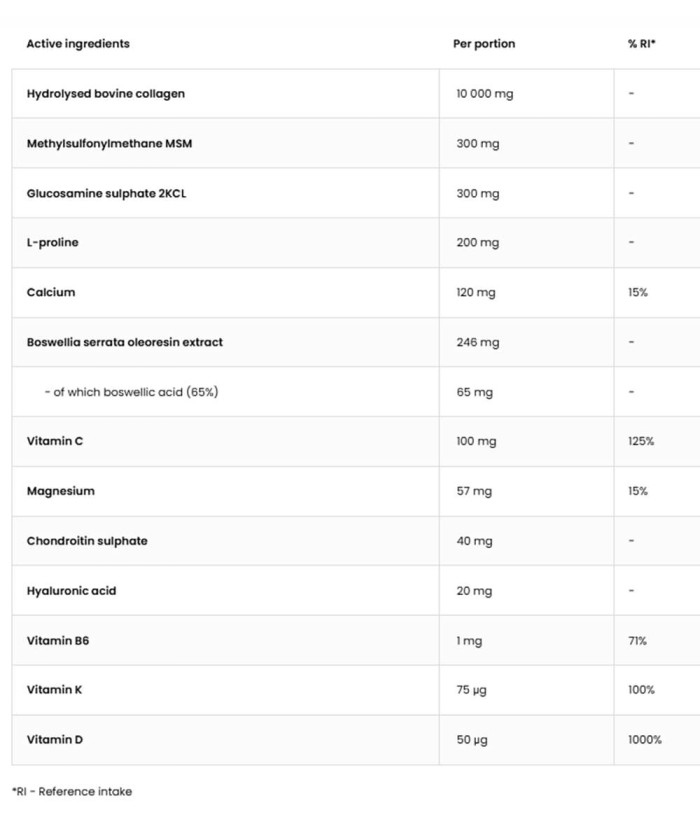Screen dimensions: 700x840
Task: Click the % RI* column header
Action: [642, 44]
